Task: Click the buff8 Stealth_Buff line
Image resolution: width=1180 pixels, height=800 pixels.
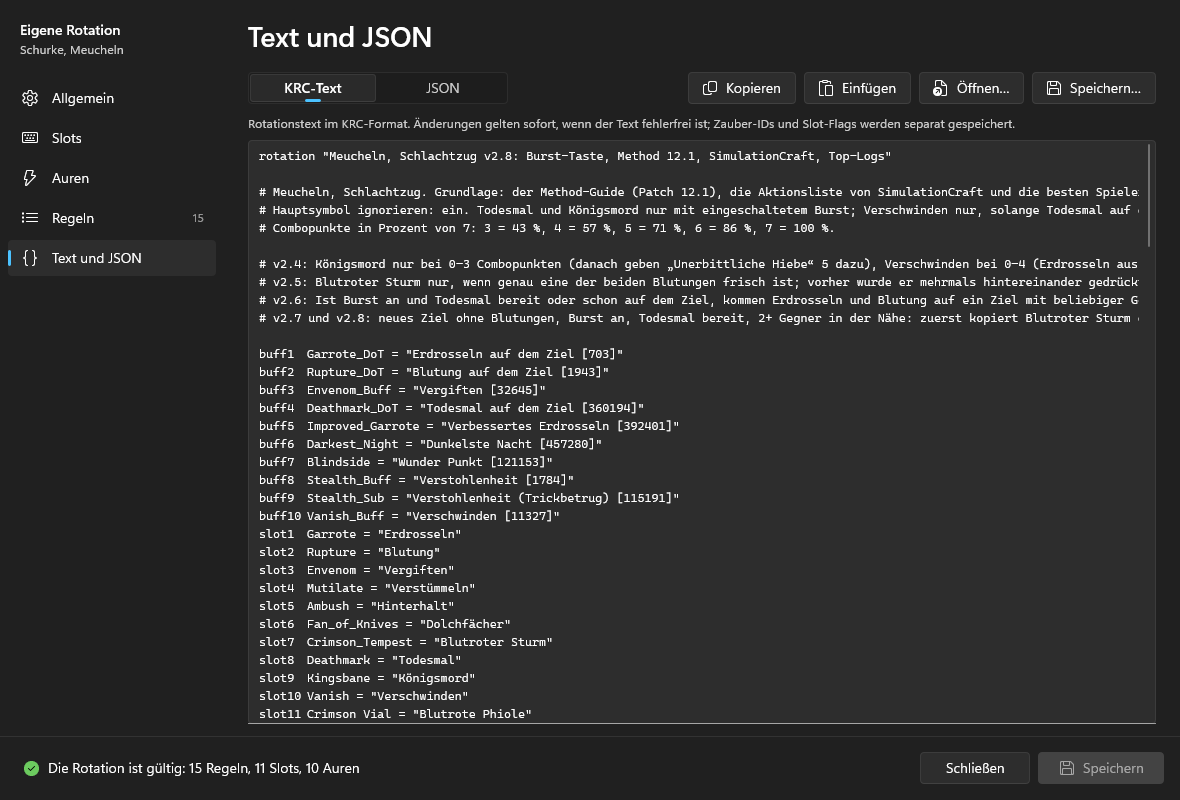Action: coord(416,479)
